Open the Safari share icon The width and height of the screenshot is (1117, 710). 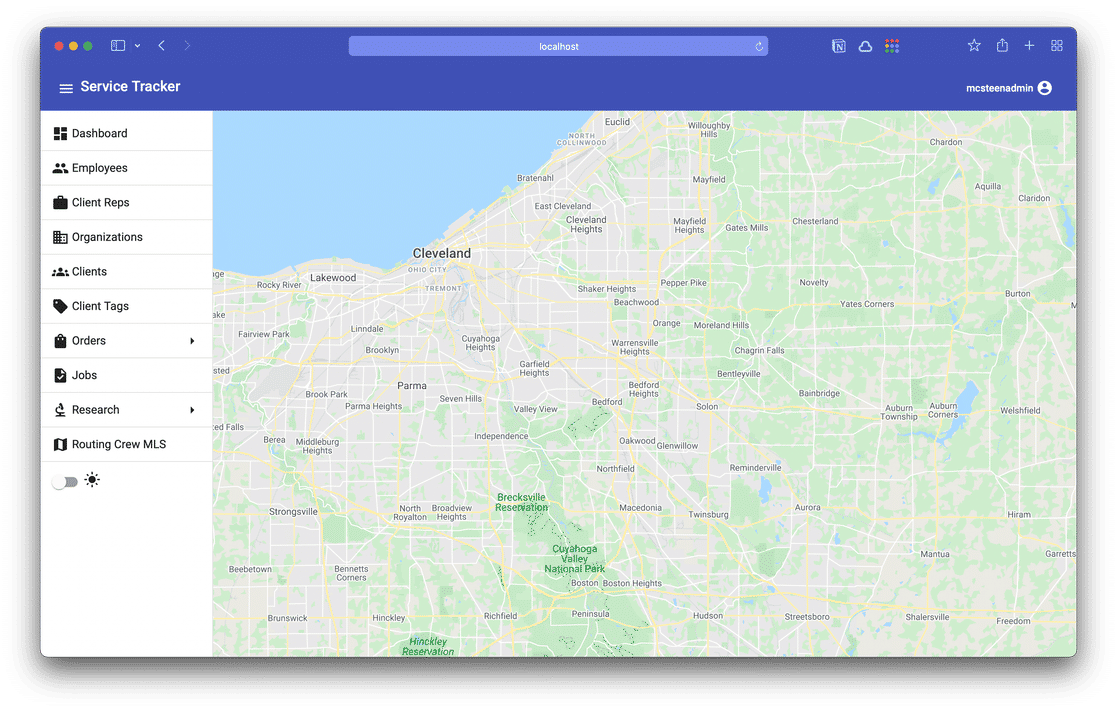click(1002, 45)
